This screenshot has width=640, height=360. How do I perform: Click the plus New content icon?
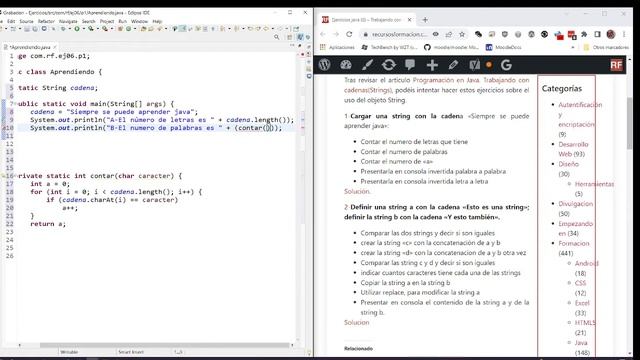point(432,65)
